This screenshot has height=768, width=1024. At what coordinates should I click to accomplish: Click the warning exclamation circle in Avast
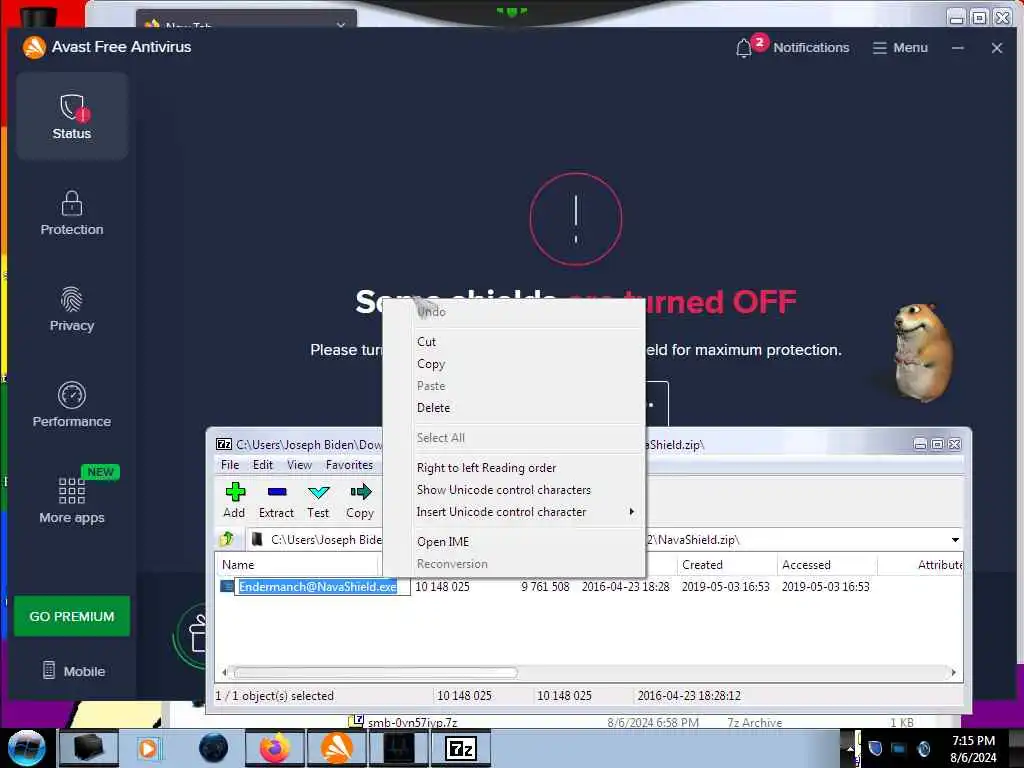[575, 219]
